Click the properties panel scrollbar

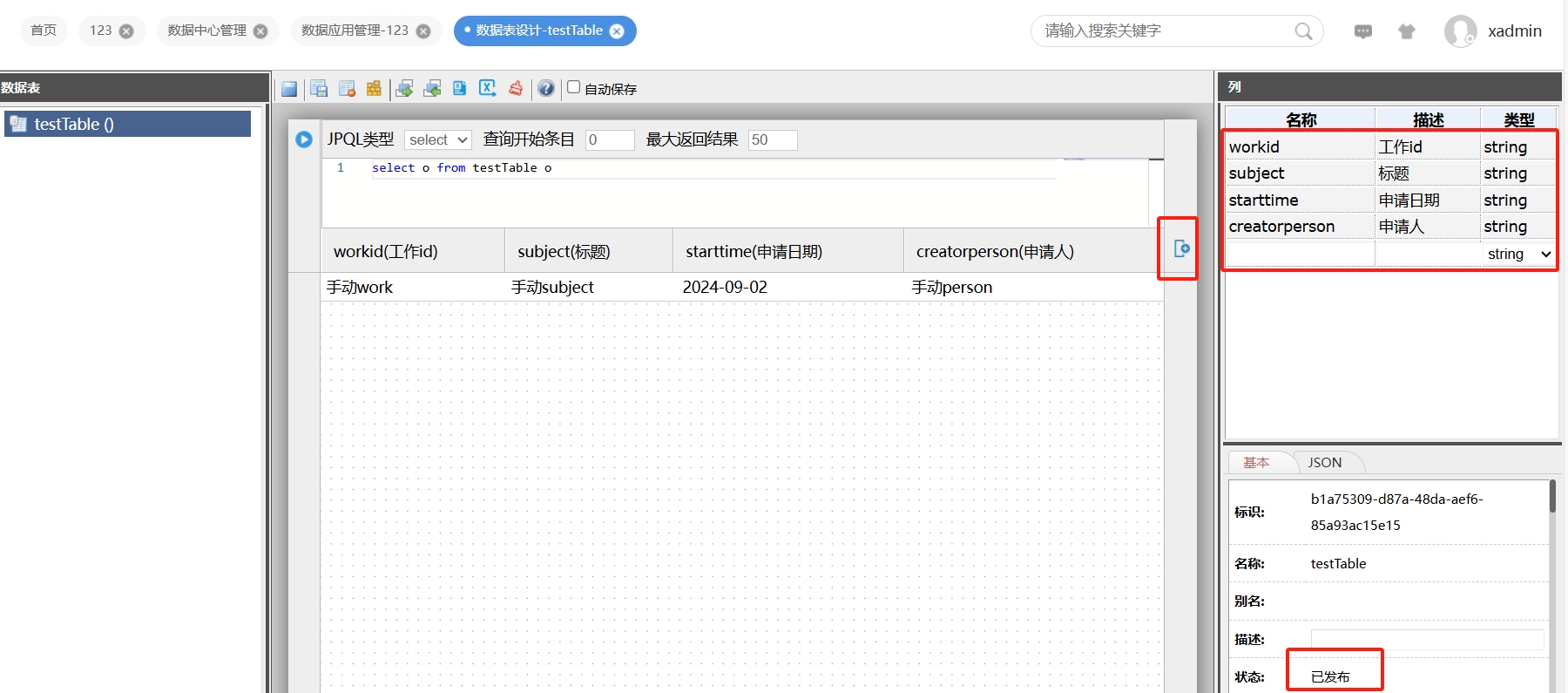[x=1552, y=497]
